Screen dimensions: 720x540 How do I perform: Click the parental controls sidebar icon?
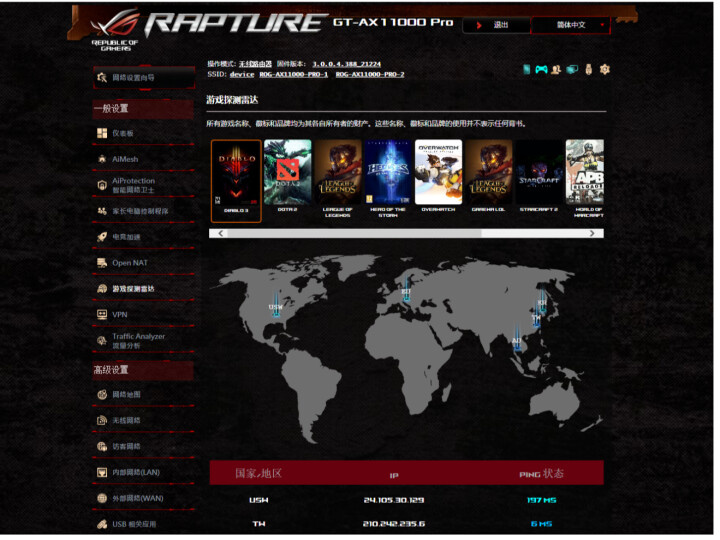point(102,211)
